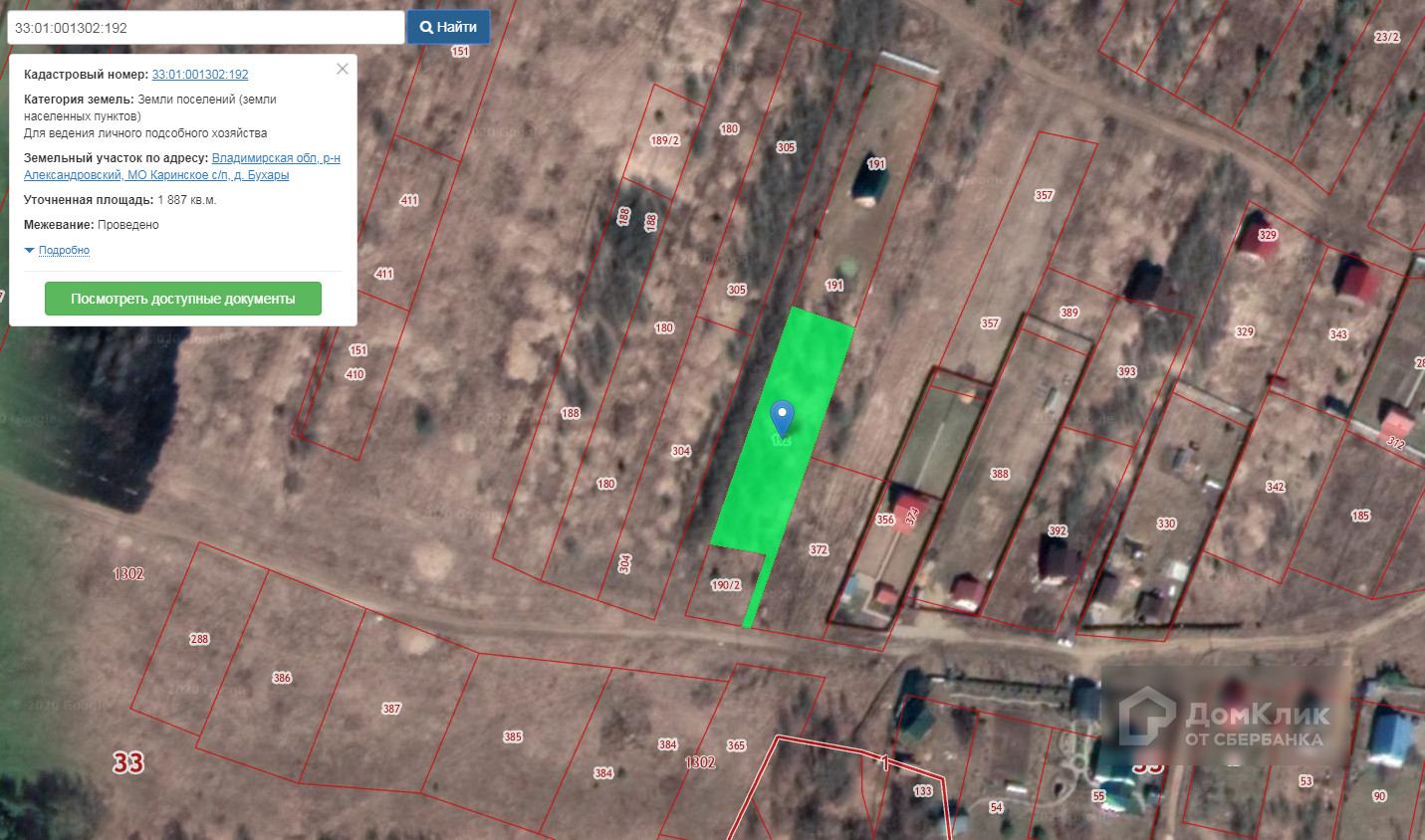Click parcel label 330
Screen dimensions: 1425x840
pyautogui.click(x=1166, y=524)
